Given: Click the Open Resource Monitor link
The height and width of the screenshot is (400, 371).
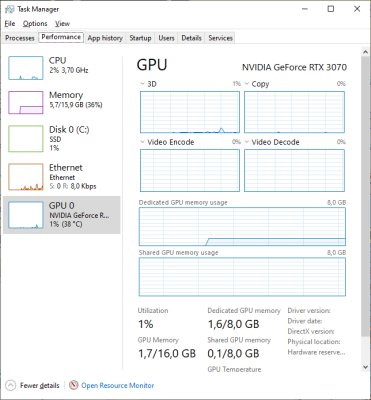Looking at the screenshot, I should pos(118,386).
